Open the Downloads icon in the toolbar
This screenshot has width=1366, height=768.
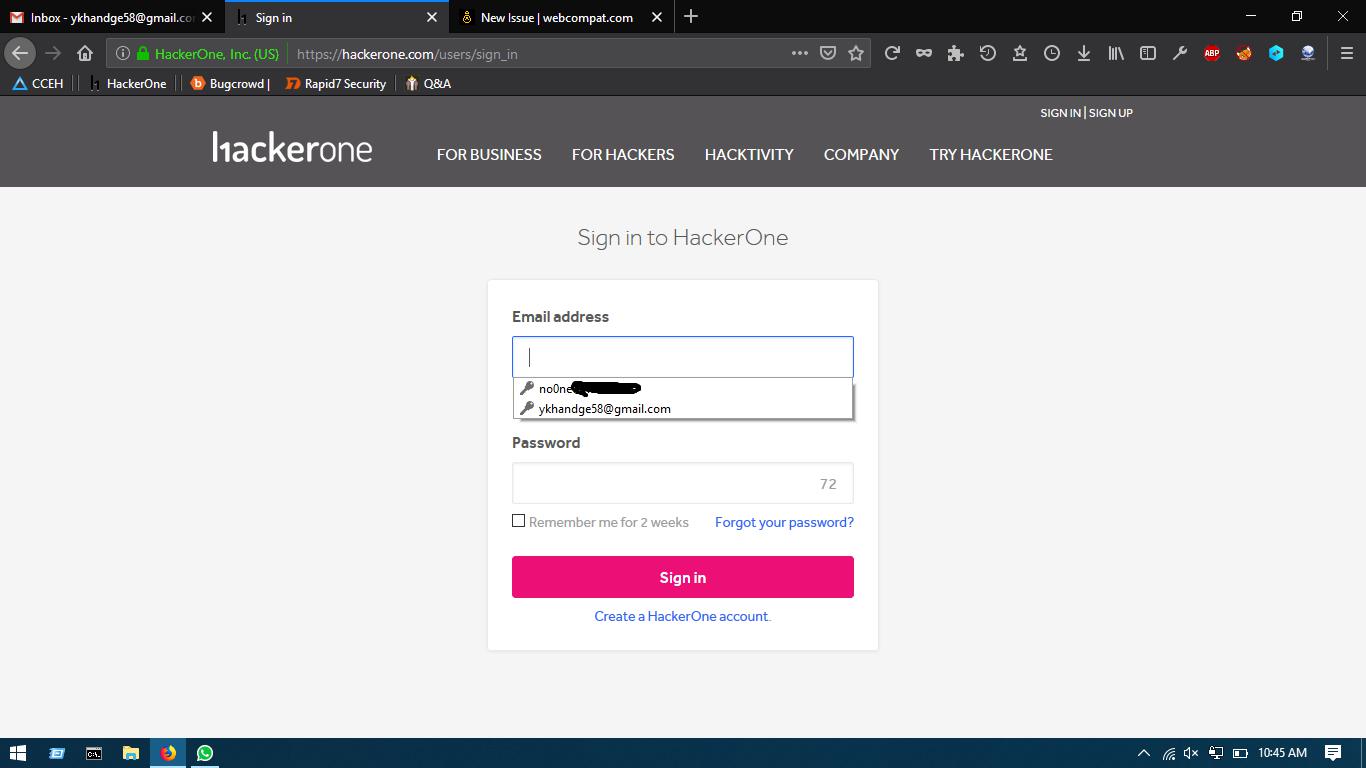(1084, 53)
